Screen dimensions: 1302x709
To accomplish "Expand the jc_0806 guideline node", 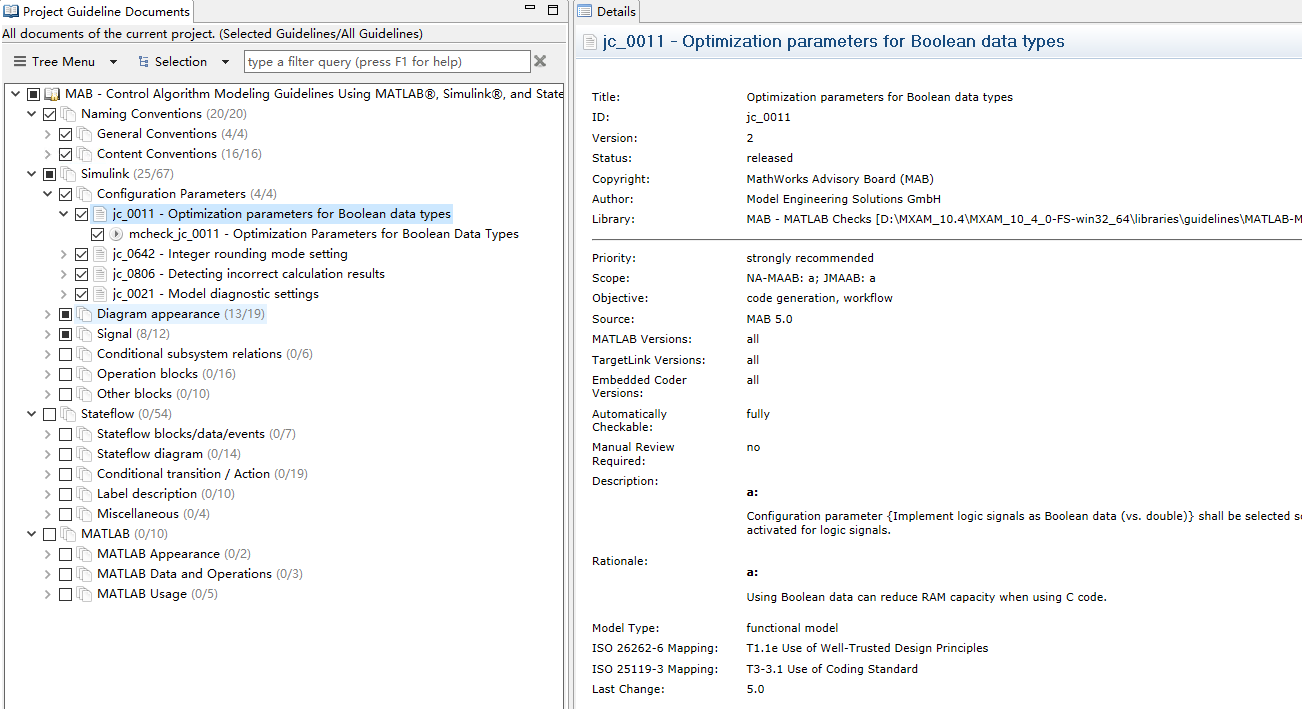I will (x=63, y=274).
